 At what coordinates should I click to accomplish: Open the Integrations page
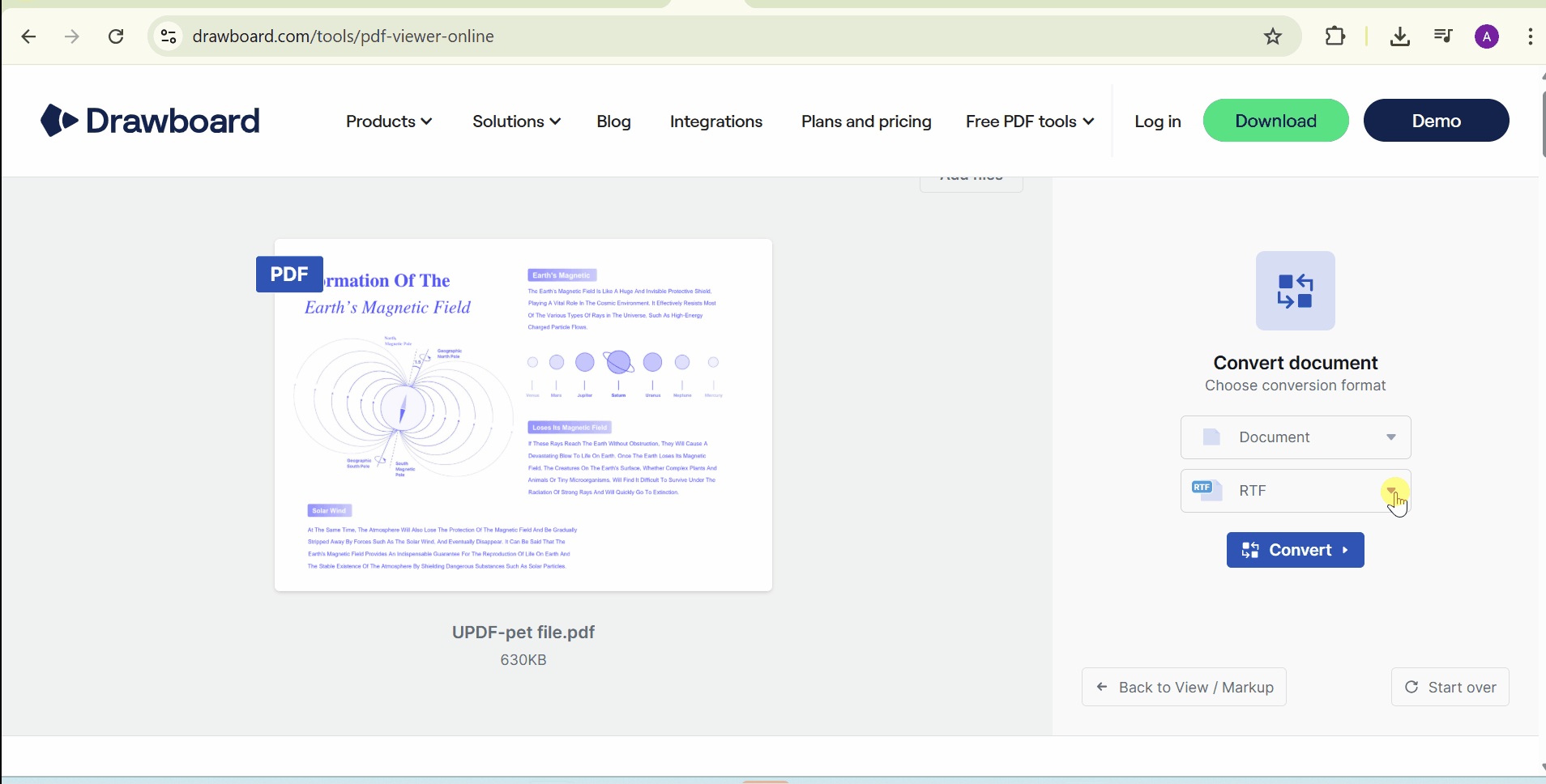click(716, 121)
